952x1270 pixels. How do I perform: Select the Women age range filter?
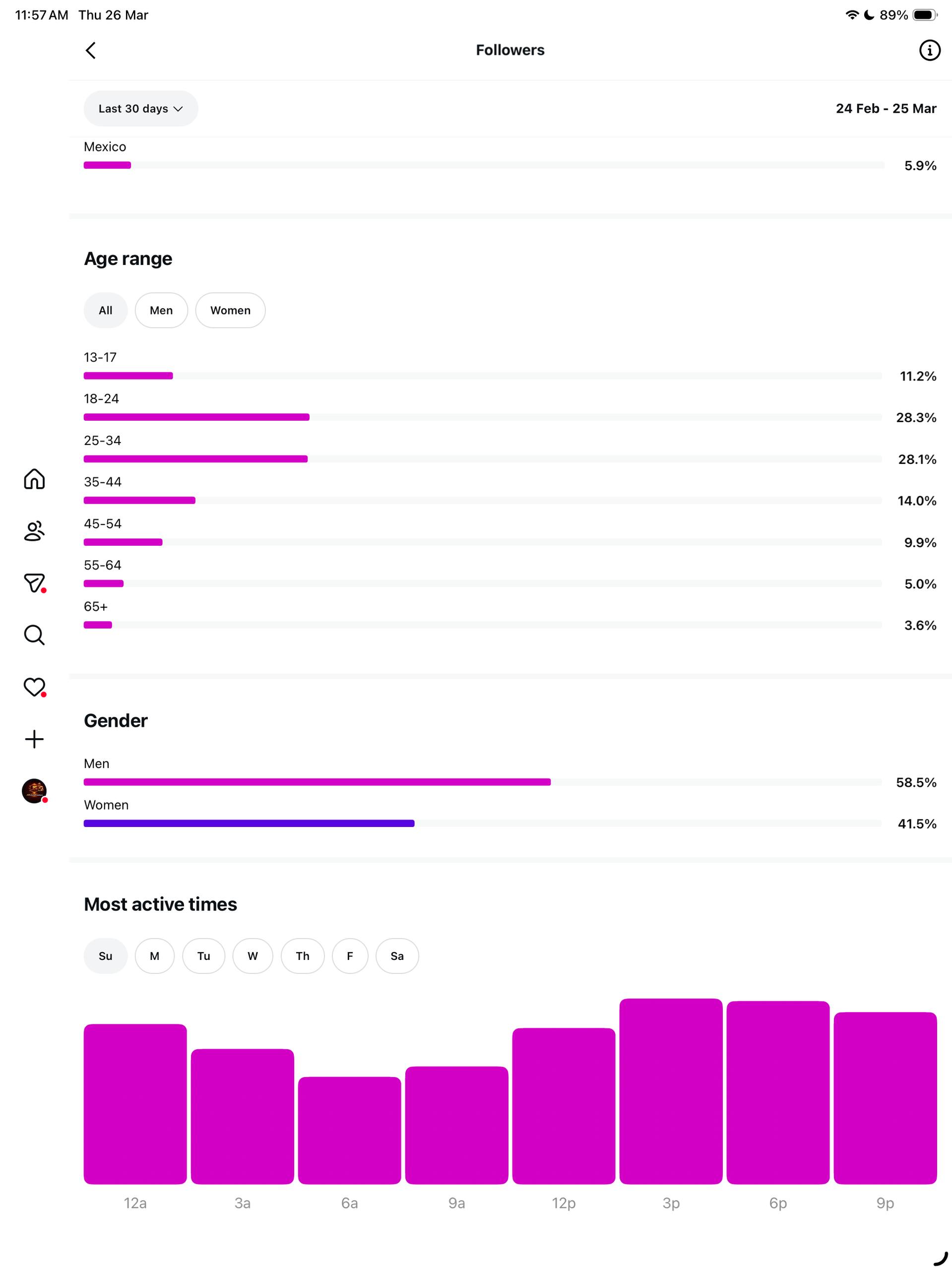point(230,311)
